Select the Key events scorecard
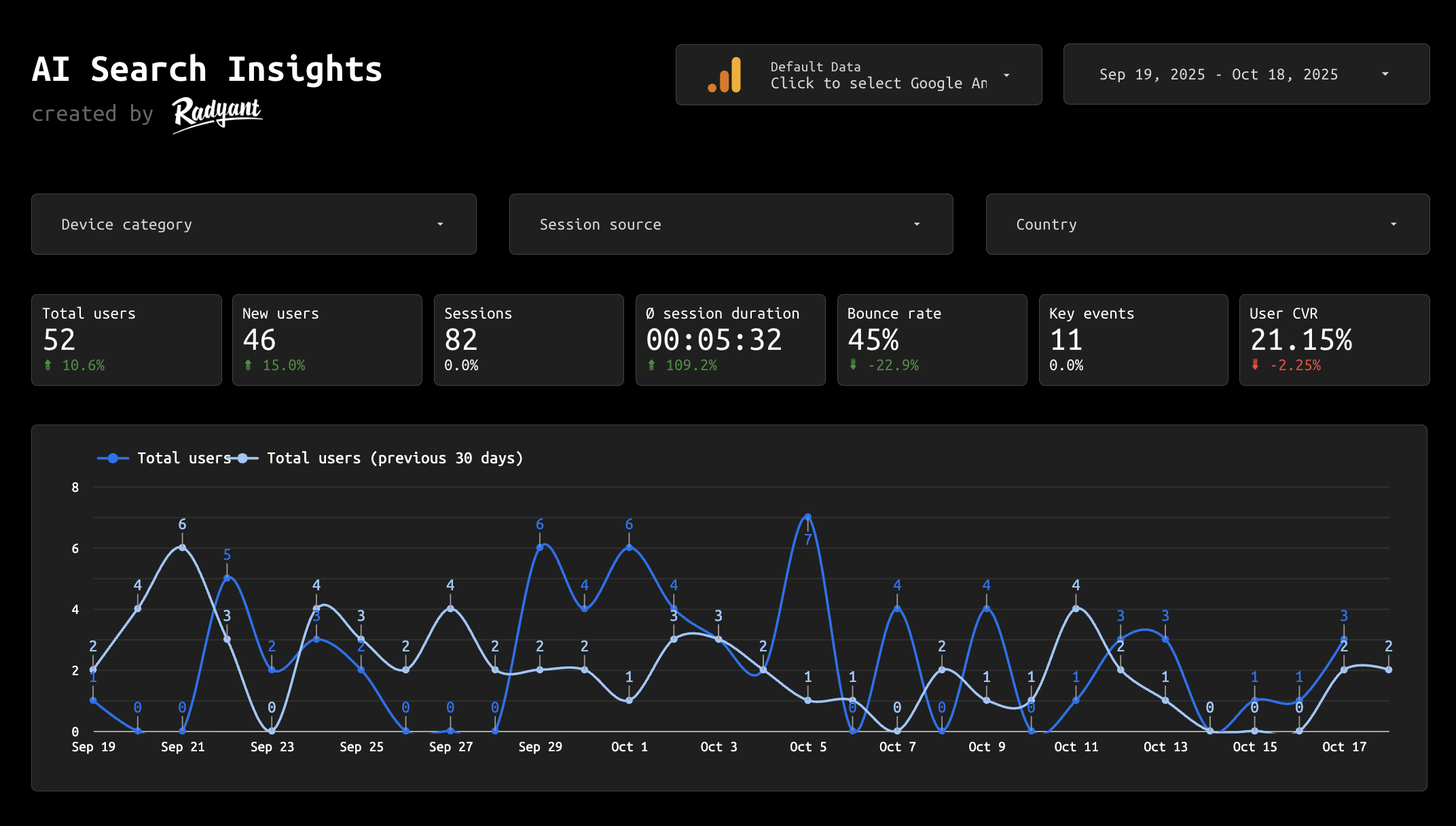 (x=1133, y=340)
